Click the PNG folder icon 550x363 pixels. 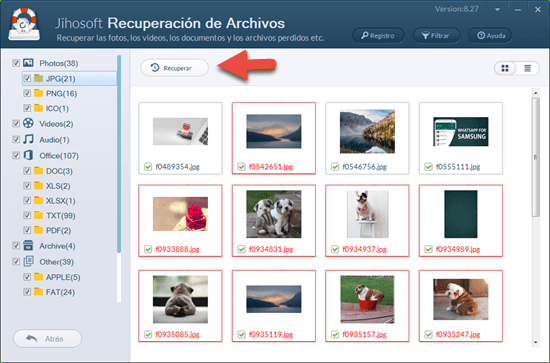(39, 93)
